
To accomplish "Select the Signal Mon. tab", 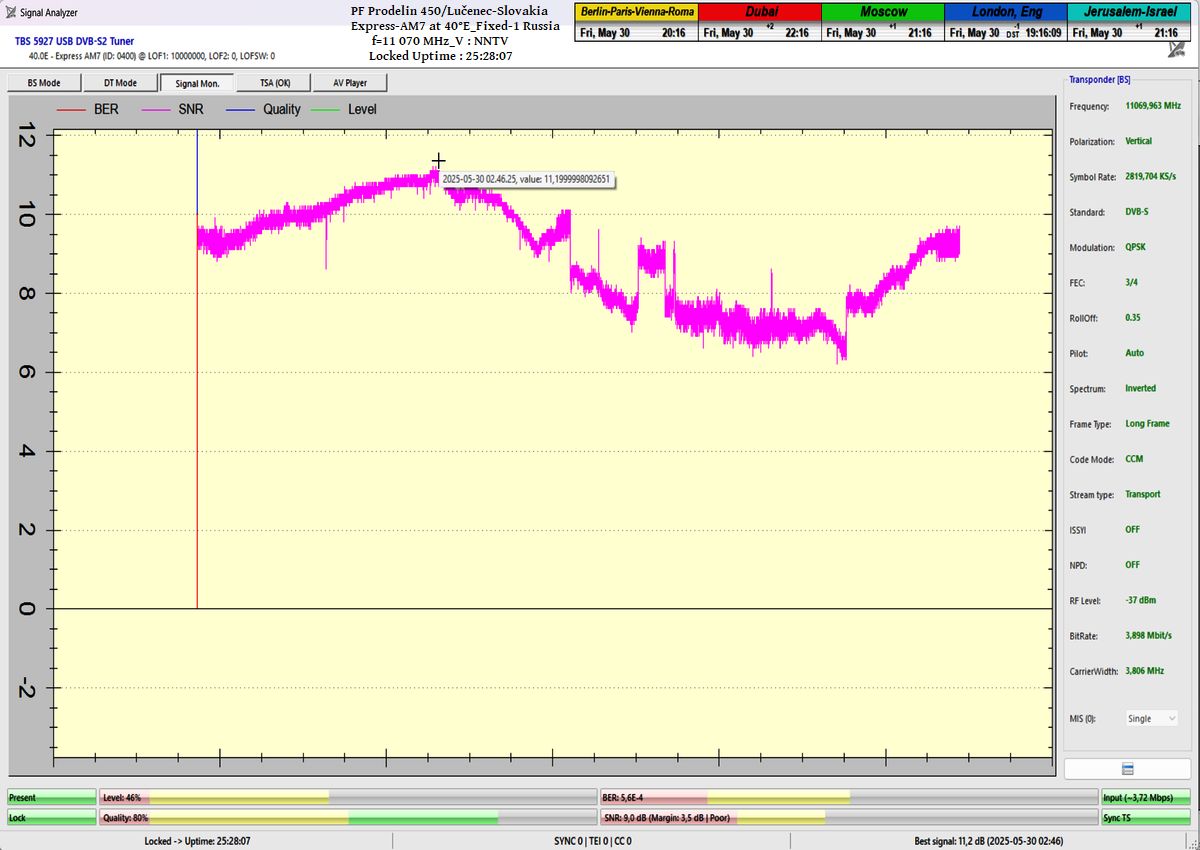I will point(197,83).
